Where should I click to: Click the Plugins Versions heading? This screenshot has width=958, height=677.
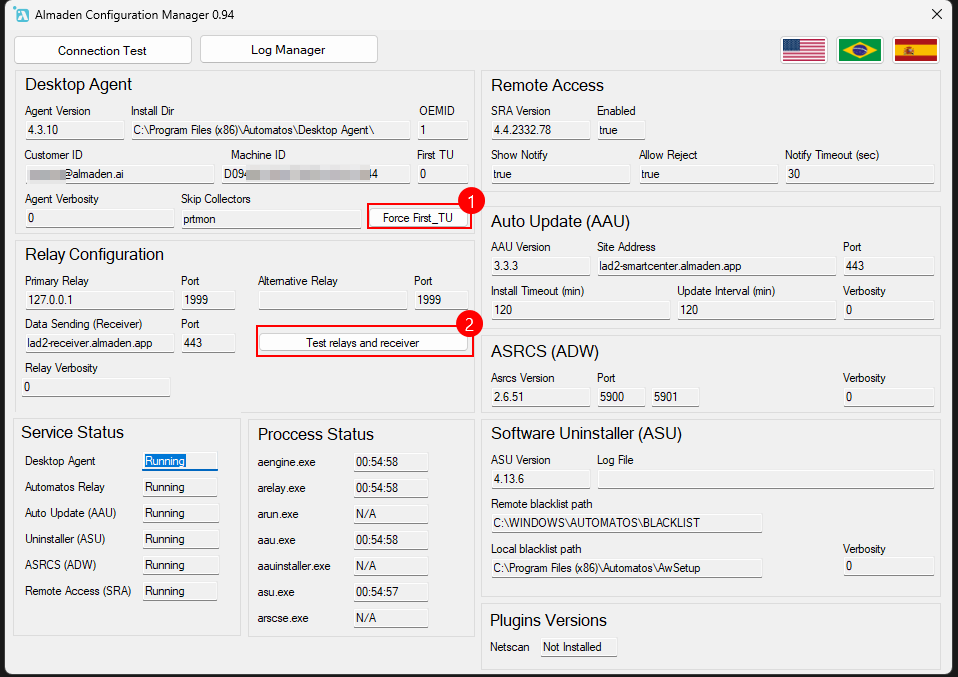548,620
